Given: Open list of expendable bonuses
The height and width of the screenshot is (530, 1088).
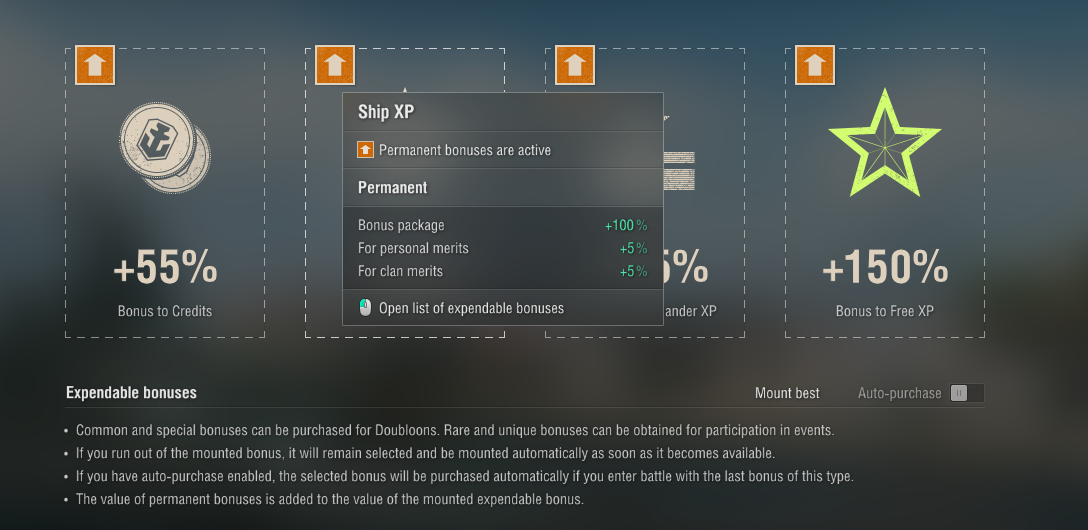Looking at the screenshot, I should coord(471,308).
